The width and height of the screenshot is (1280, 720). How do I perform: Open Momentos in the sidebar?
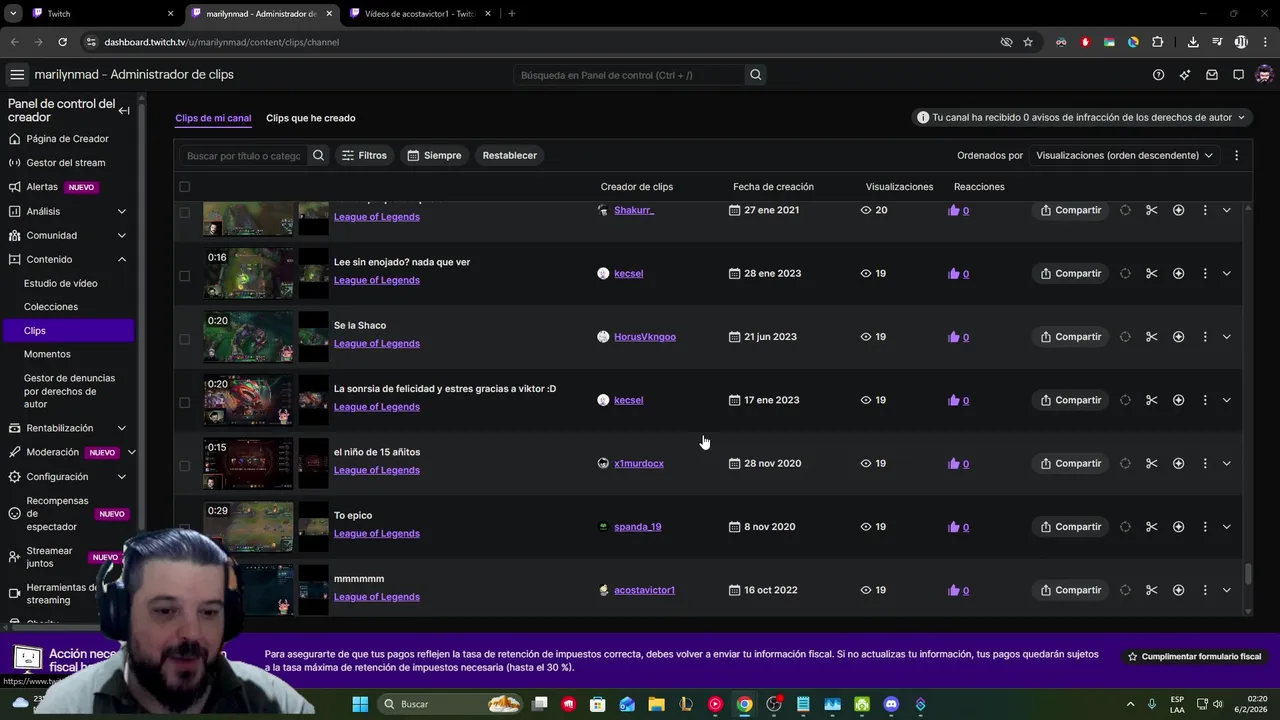click(47, 354)
